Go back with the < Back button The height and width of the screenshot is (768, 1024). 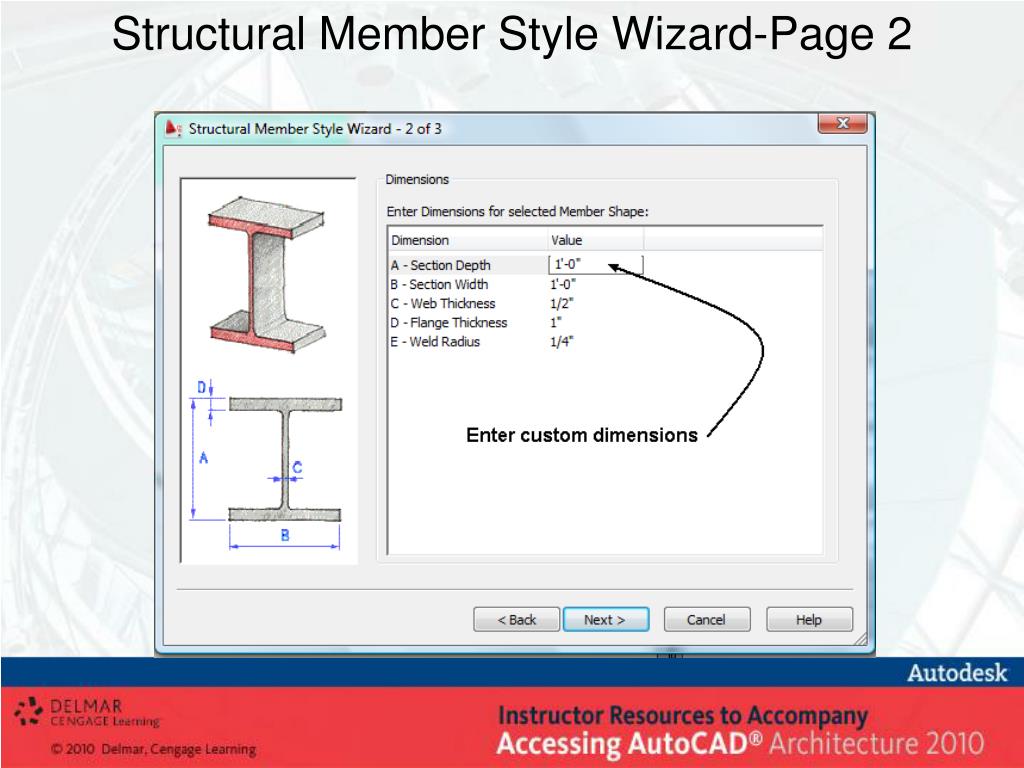click(516, 619)
